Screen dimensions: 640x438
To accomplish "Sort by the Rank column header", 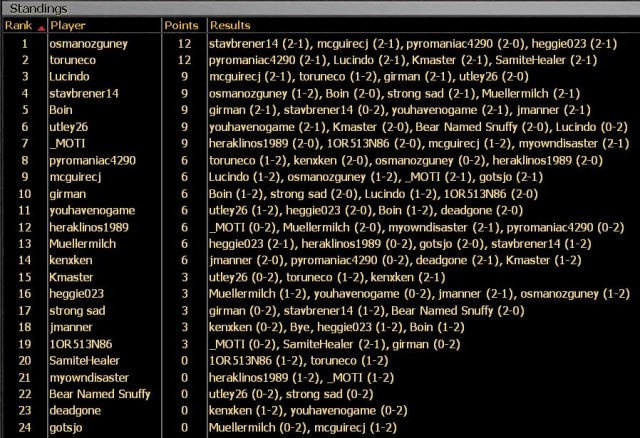I will pos(24,25).
